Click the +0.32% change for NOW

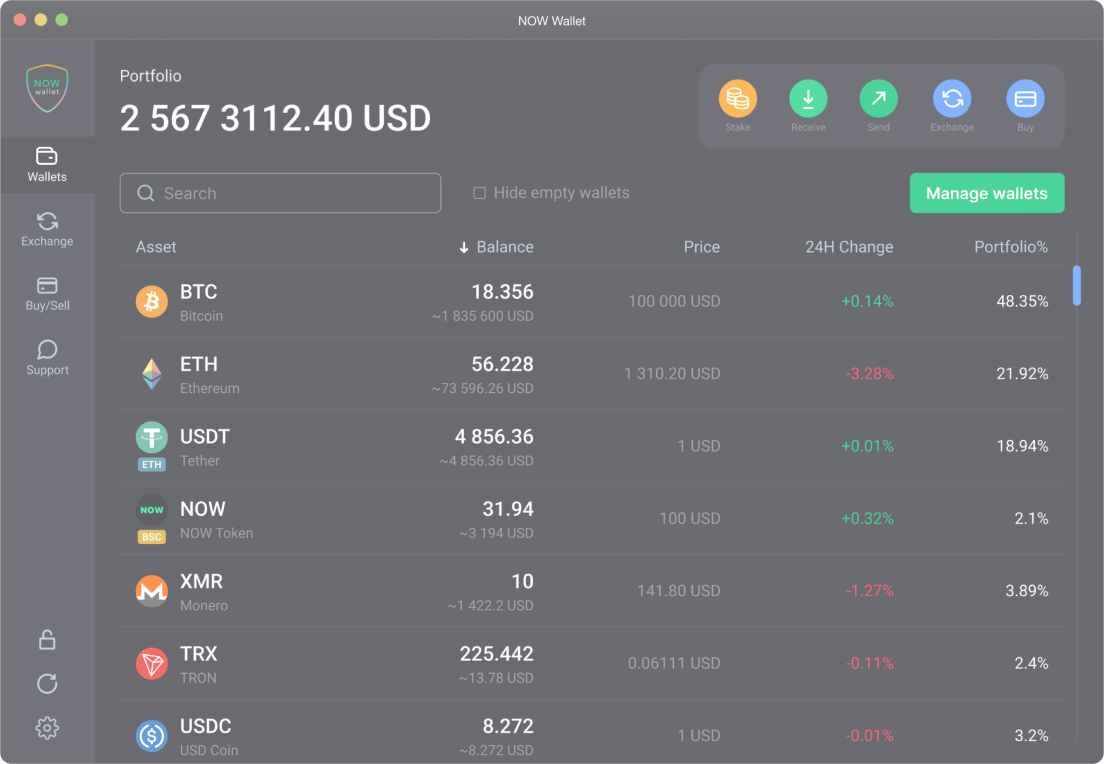pyautogui.click(x=867, y=519)
